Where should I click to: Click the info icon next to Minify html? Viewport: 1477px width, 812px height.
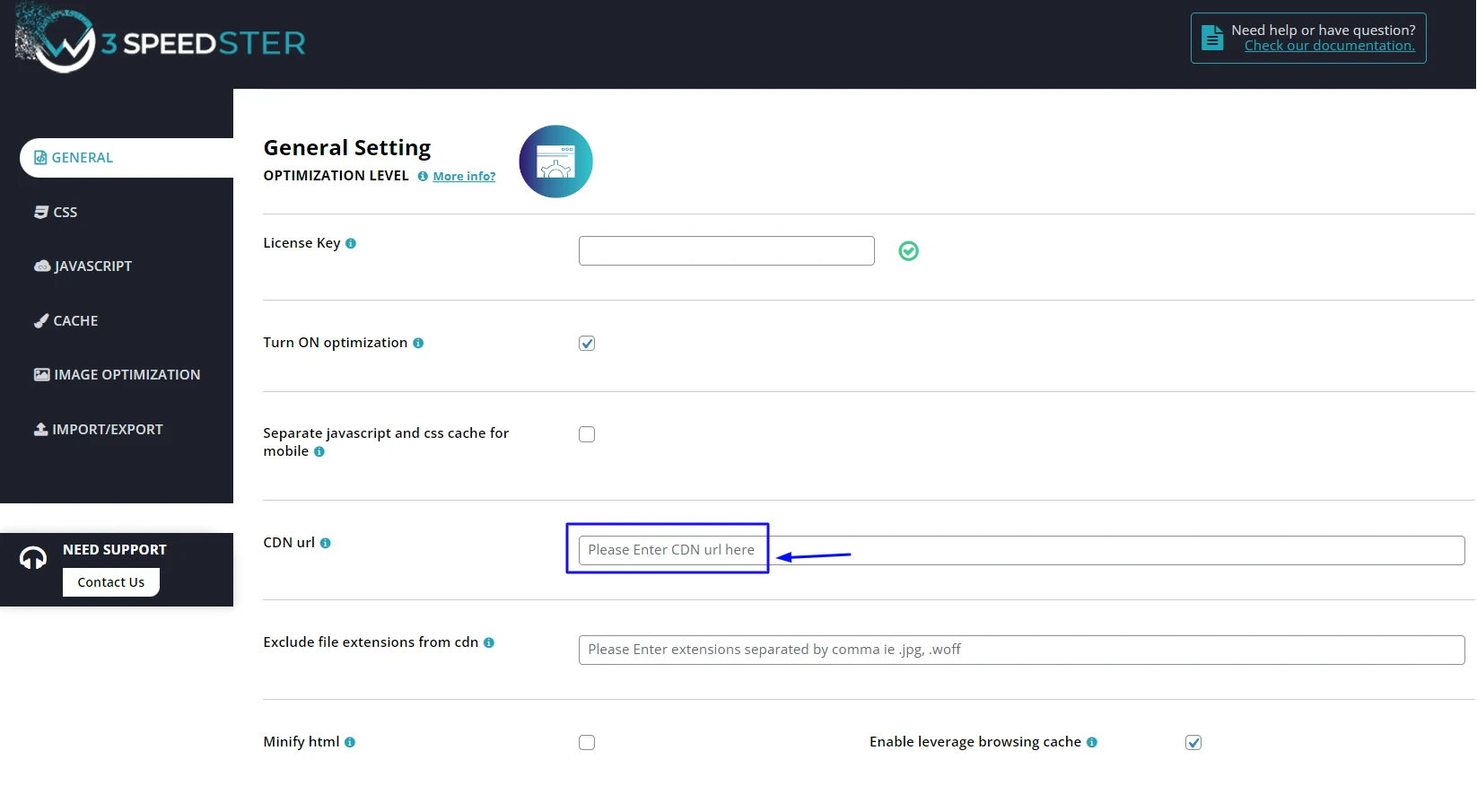coord(350,742)
